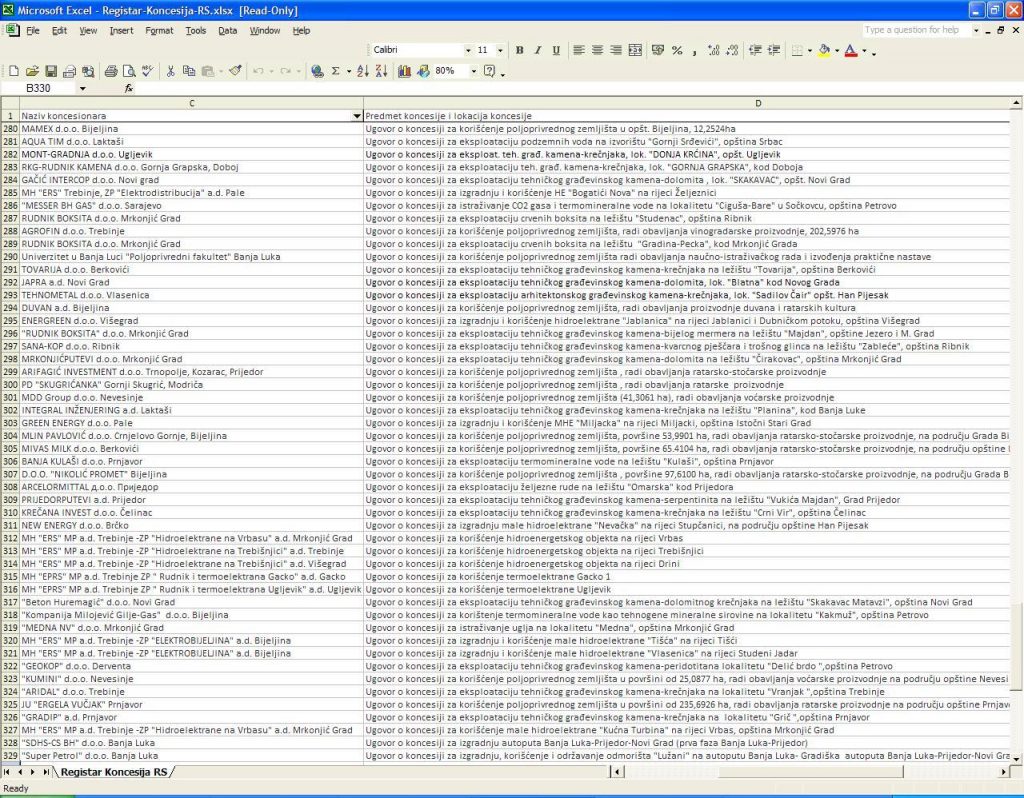Select the Registar Koncesija RS sheet tab
1024x798 pixels.
[114, 772]
